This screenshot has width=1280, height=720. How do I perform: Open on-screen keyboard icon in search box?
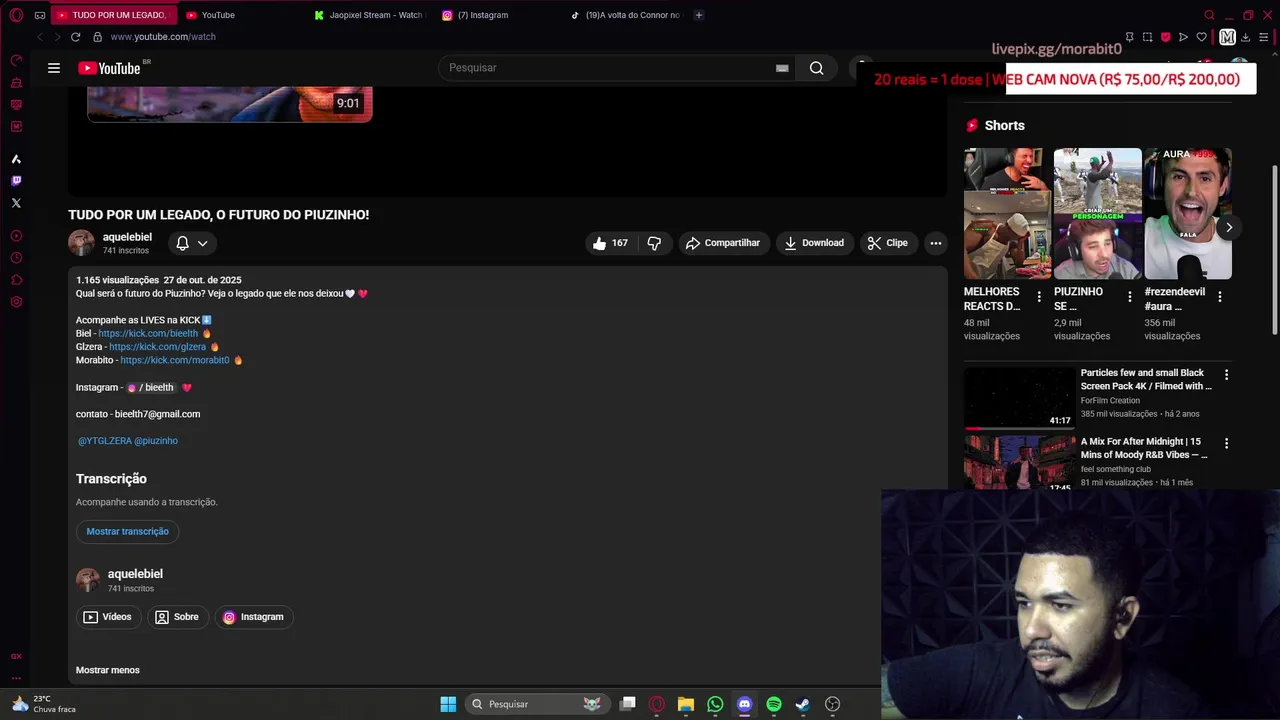pyautogui.click(x=782, y=68)
